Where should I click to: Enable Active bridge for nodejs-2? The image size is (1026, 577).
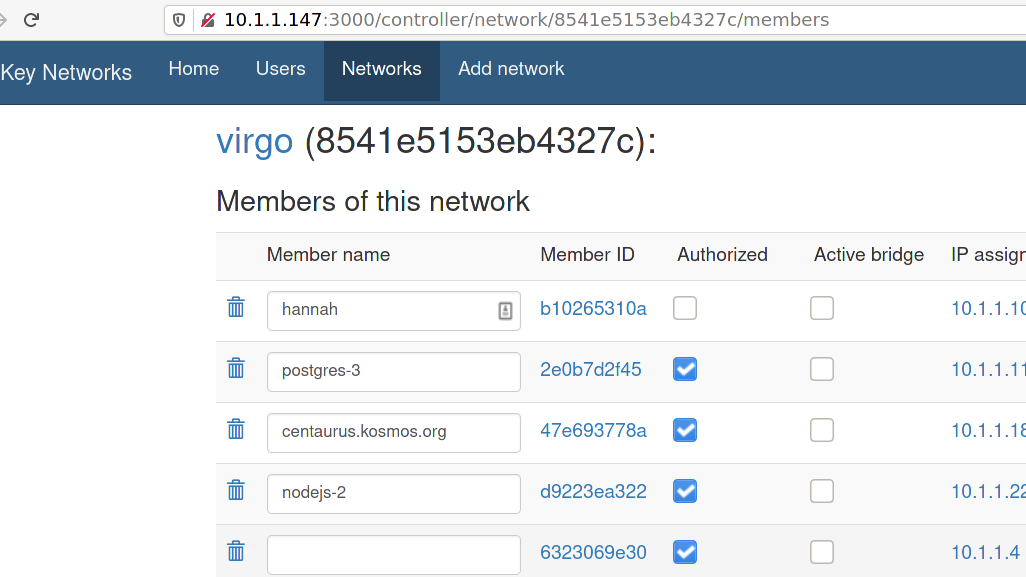click(x=822, y=491)
